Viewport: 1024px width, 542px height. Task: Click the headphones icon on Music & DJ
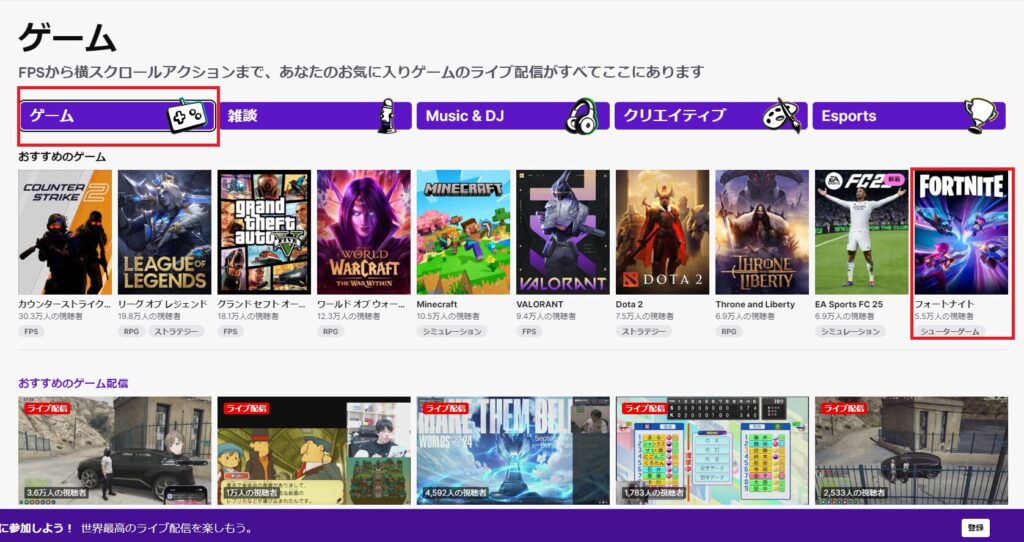pos(582,116)
